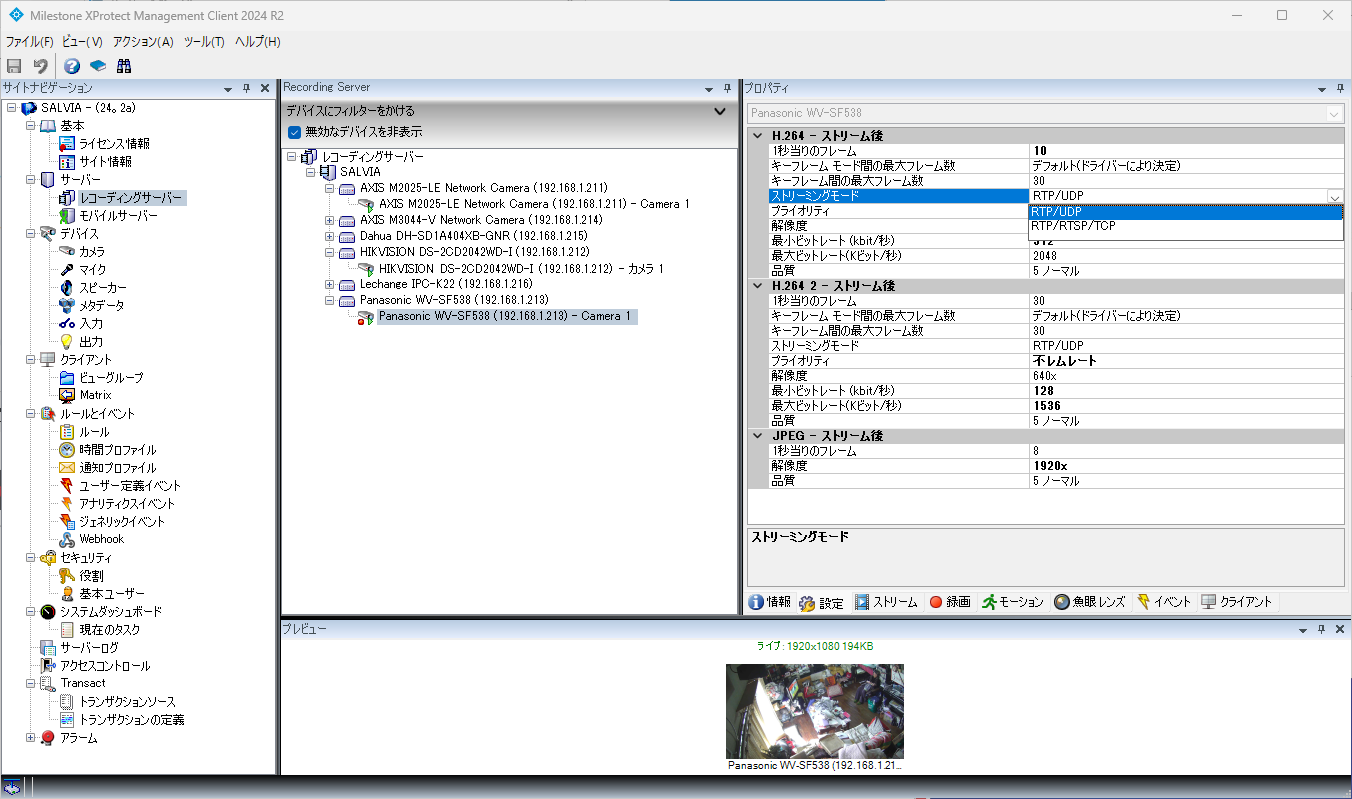Open モバイルサーバー node
This screenshot has width=1352, height=799.
coord(118,216)
